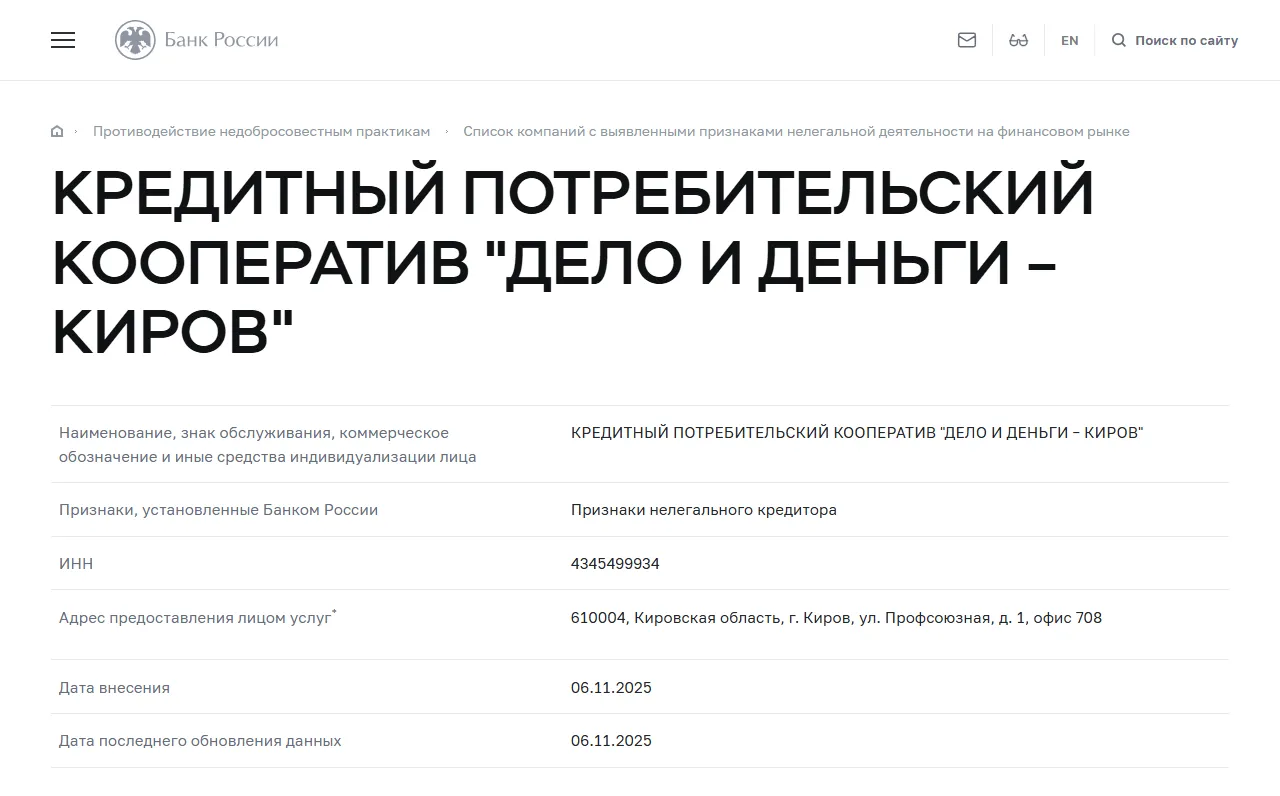Switch site language to EN
Viewport: 1280px width, 796px height.
pyautogui.click(x=1070, y=40)
